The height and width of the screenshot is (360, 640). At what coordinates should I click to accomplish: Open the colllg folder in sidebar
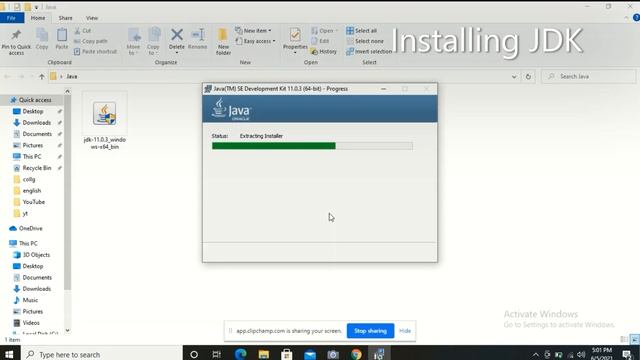[29, 179]
